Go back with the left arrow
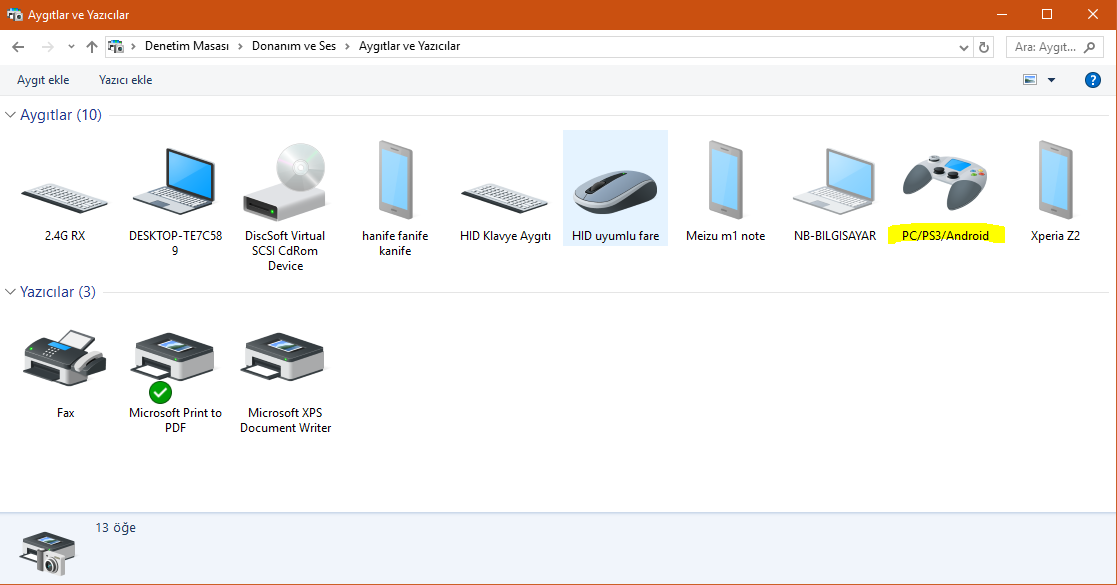This screenshot has width=1117, height=585. click(19, 47)
